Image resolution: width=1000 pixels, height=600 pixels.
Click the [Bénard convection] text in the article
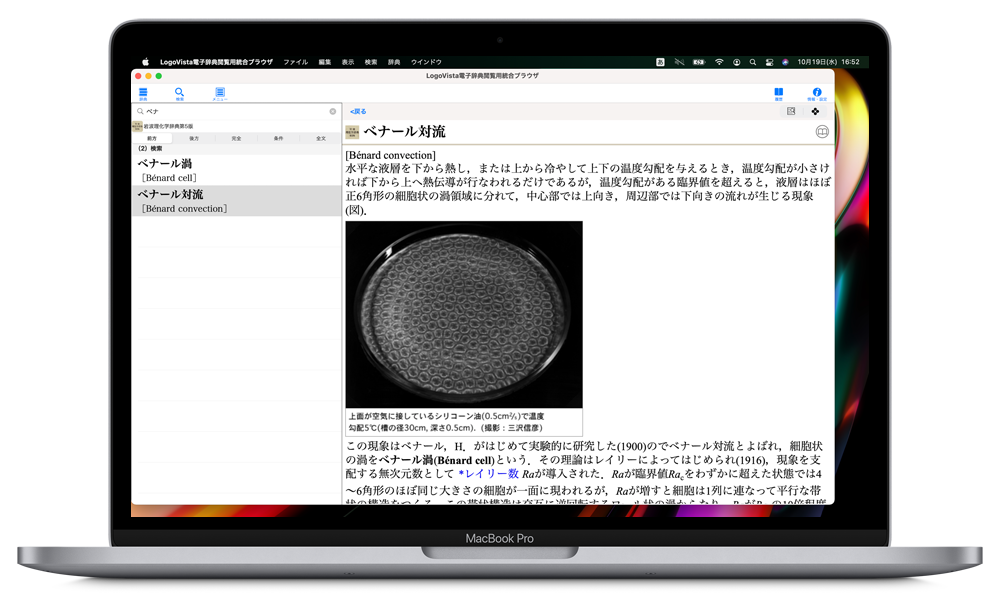[x=390, y=155]
